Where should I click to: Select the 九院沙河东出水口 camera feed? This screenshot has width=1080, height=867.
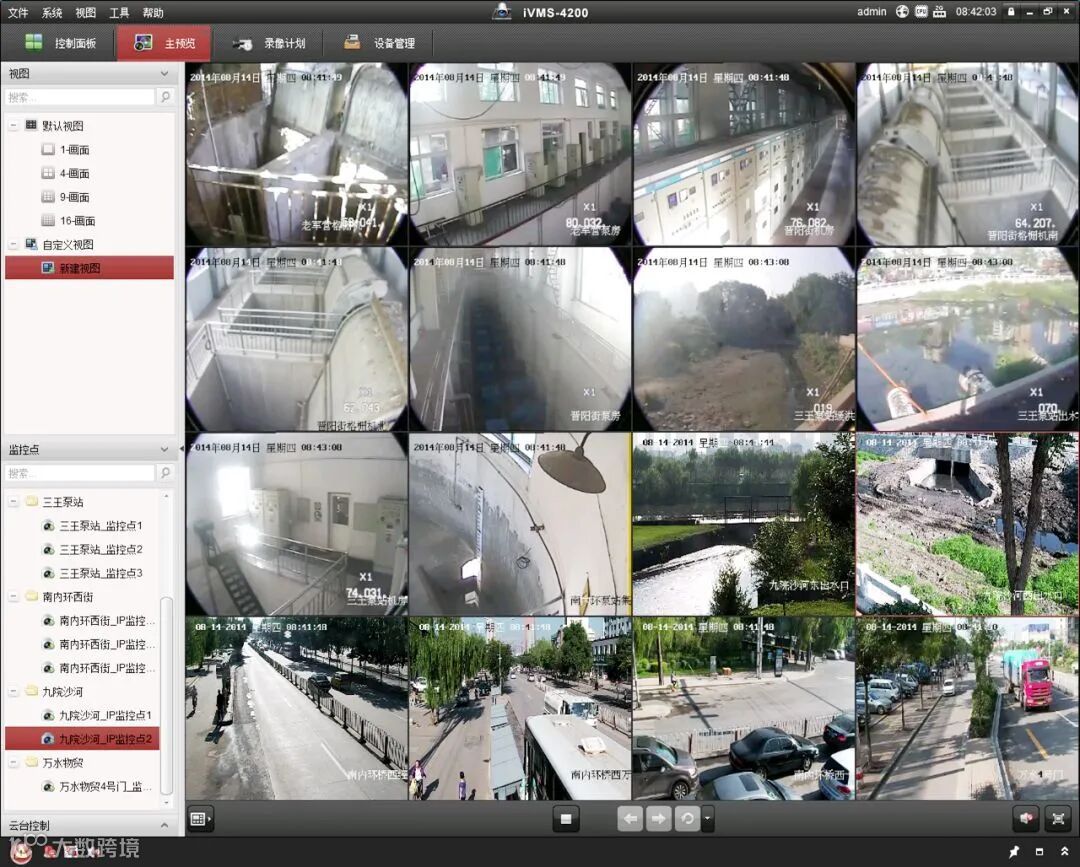(x=743, y=524)
